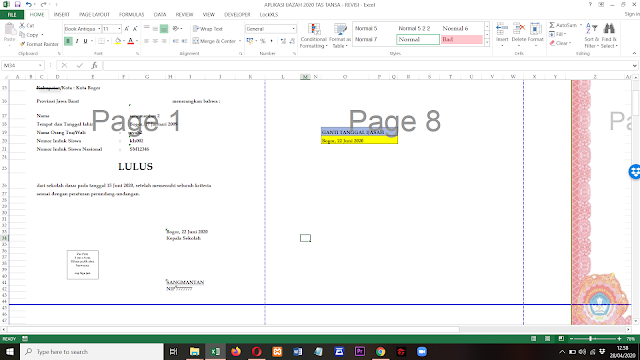Align text to the left

point(147,41)
